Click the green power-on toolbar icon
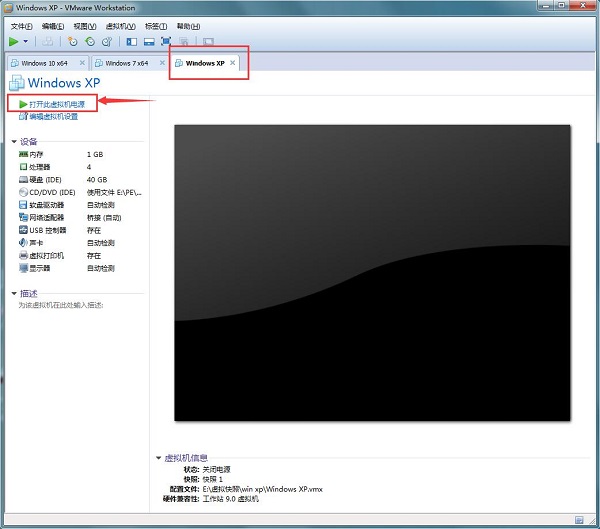Viewport: 600px width, 529px height. [14, 41]
